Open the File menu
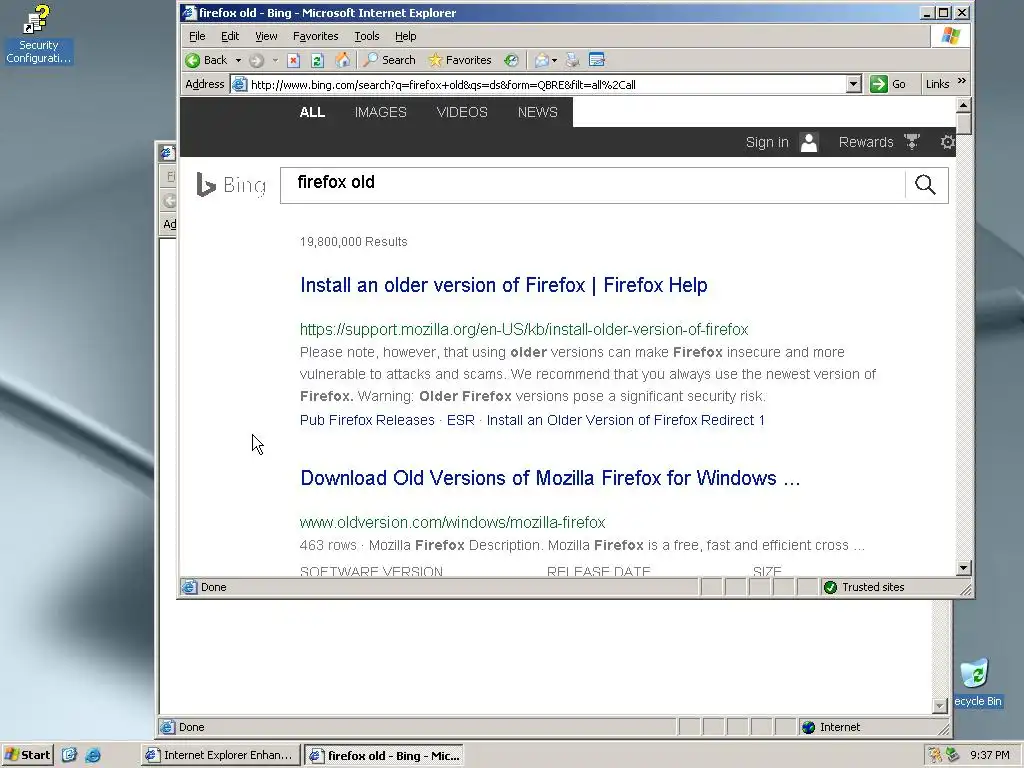Viewport: 1024px width, 768px height. [x=197, y=37]
